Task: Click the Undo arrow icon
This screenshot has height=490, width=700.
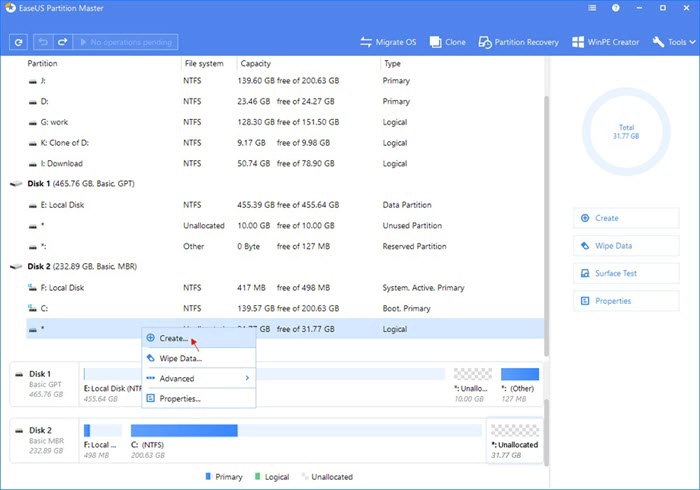Action: tap(43, 42)
